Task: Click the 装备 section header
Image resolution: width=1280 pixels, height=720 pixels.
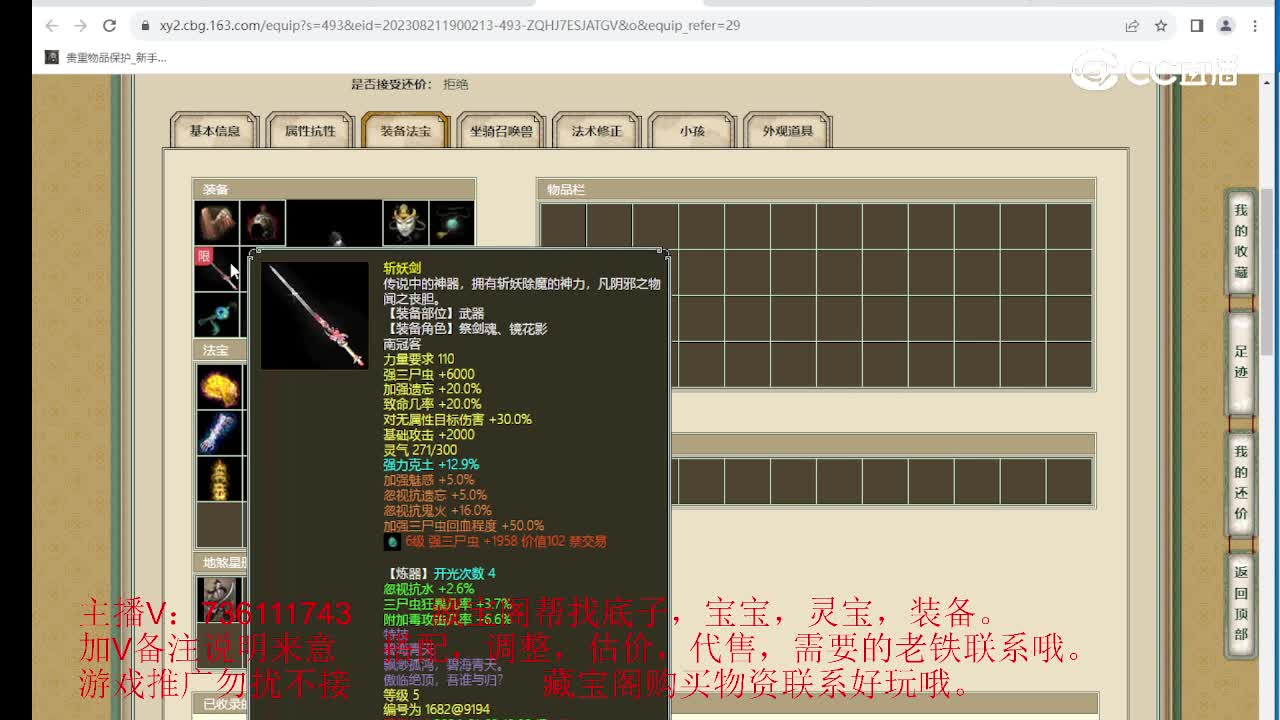Action: point(334,189)
